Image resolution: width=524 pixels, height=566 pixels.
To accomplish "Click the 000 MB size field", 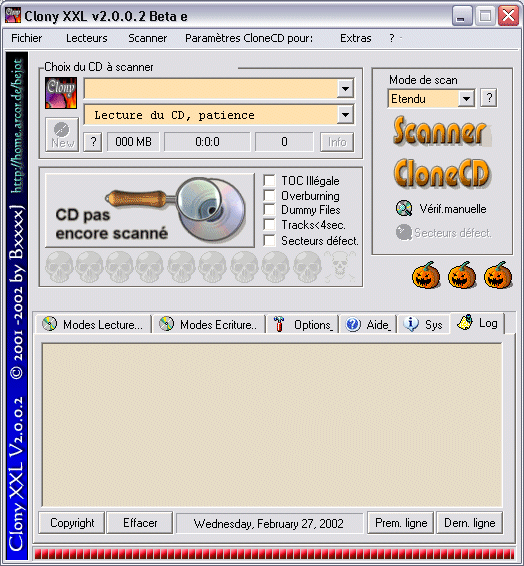I will [134, 142].
